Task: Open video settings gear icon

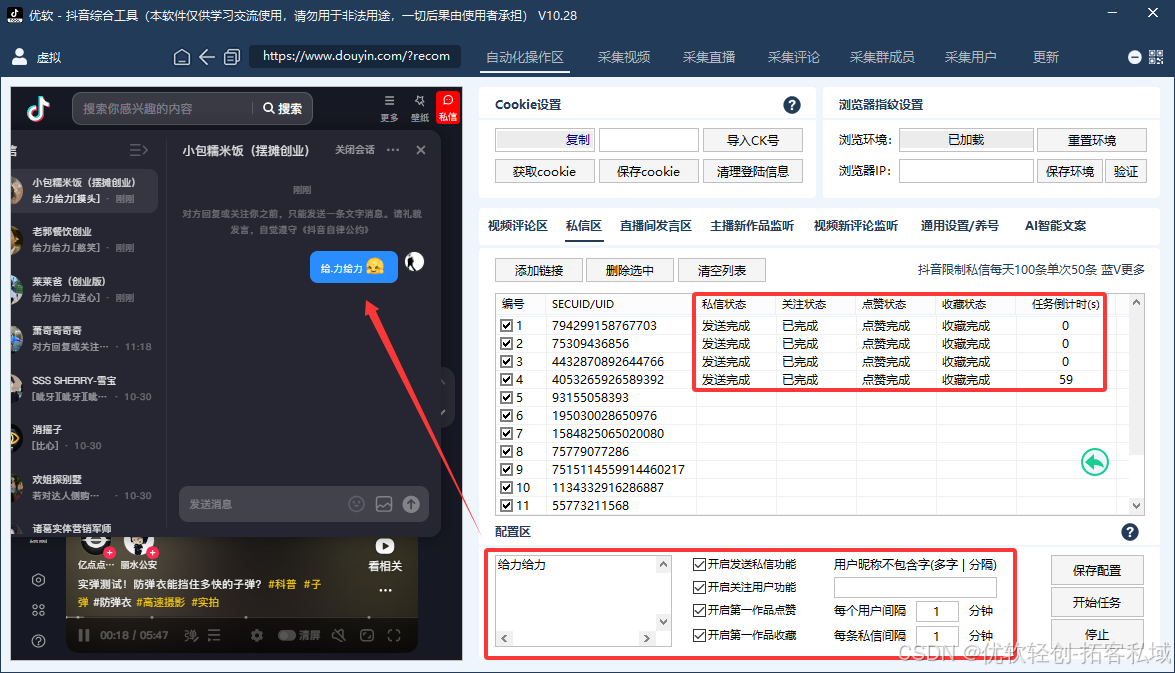Action: 256,636
